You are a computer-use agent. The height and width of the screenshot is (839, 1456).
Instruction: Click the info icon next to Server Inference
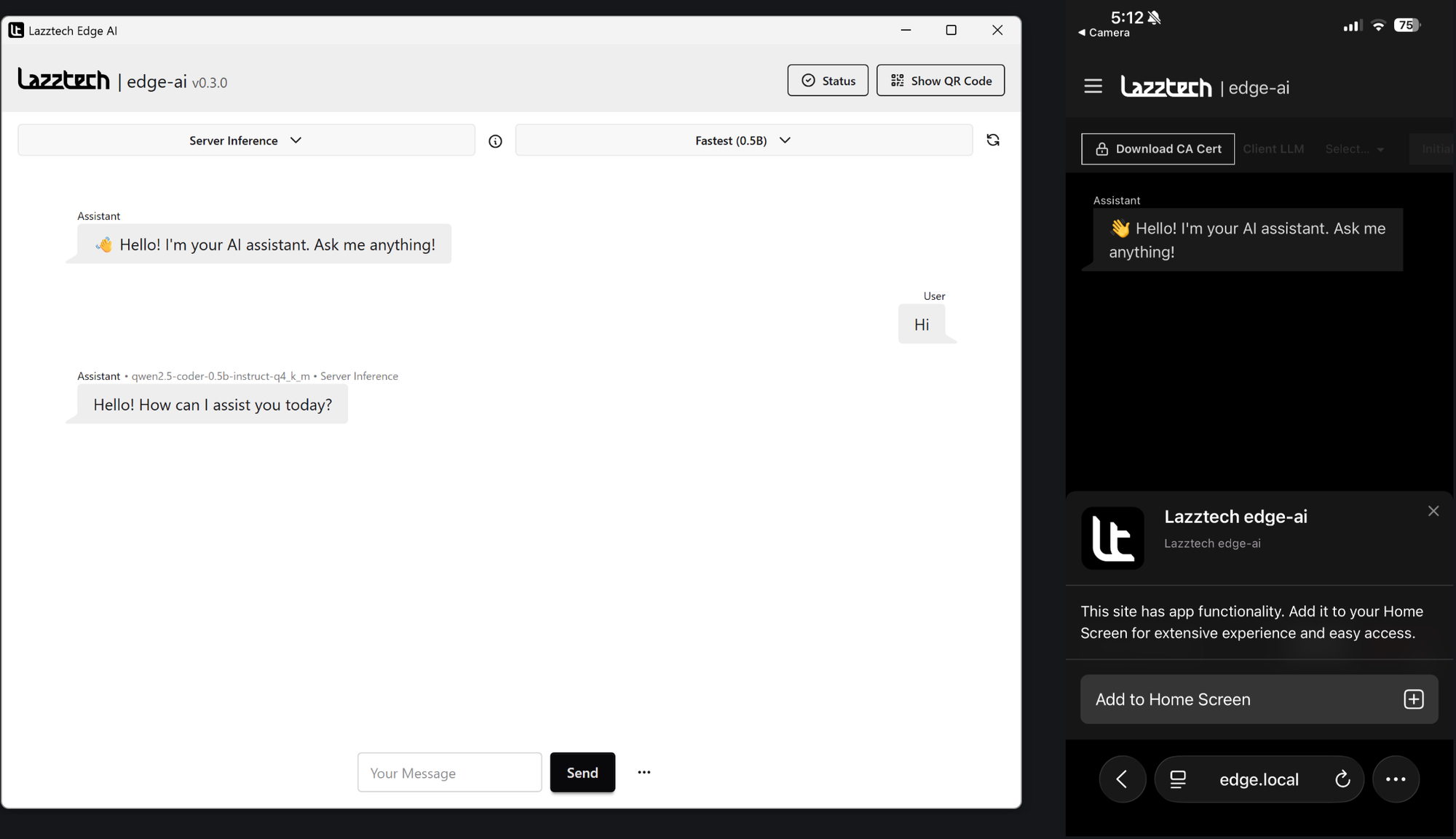pos(495,141)
